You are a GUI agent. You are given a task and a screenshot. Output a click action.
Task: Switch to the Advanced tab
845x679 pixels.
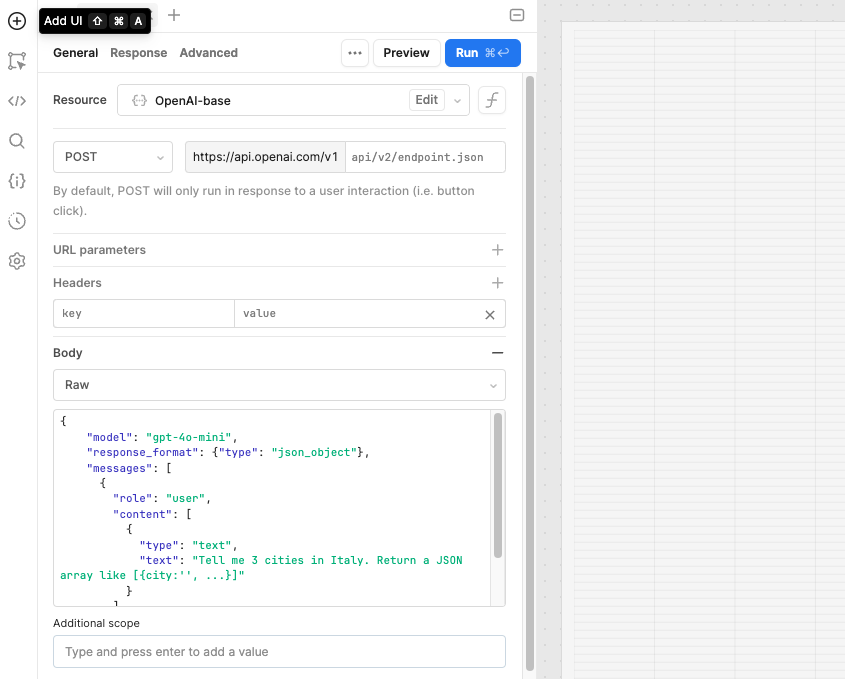click(208, 53)
